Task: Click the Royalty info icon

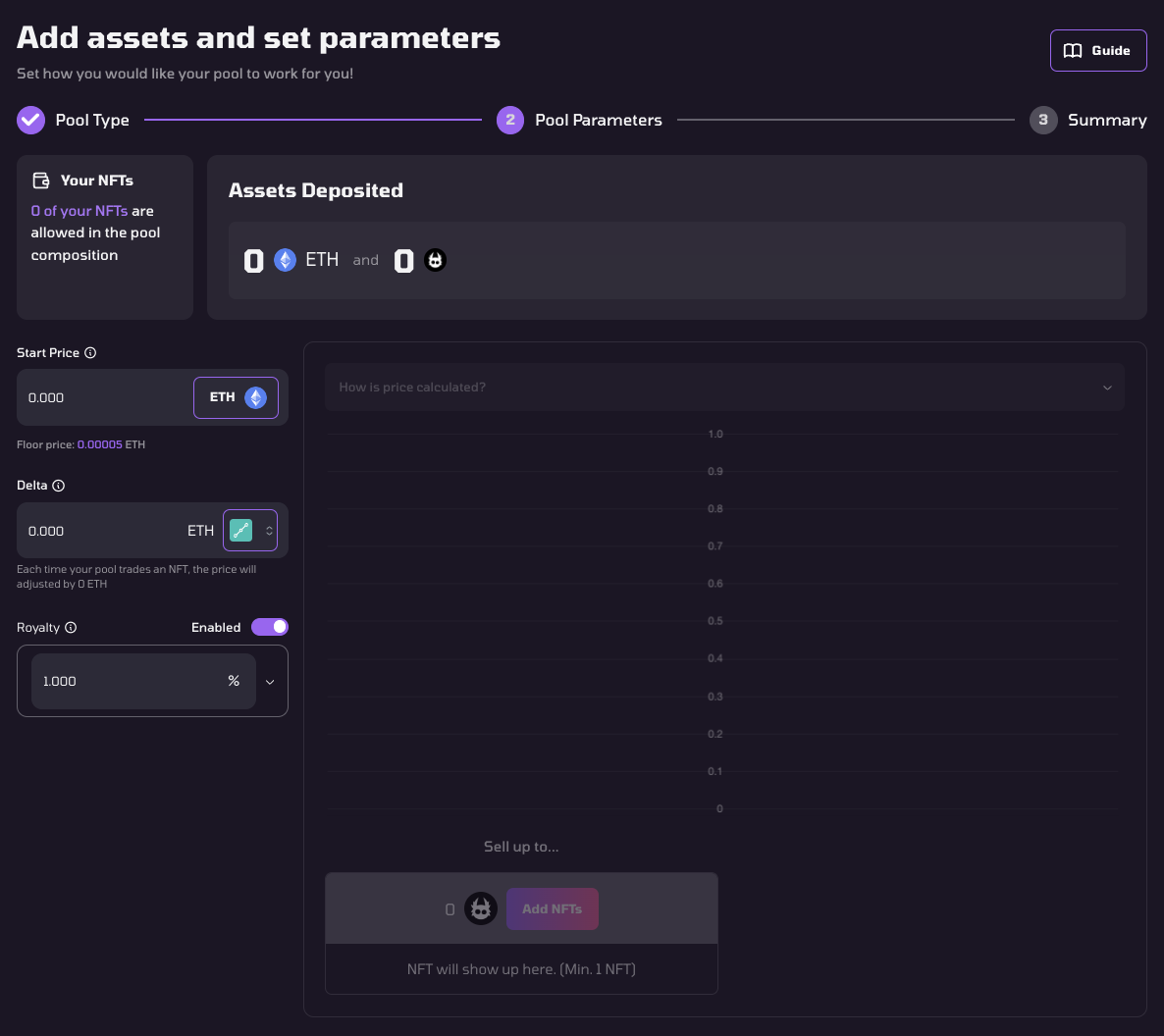Action: pos(71,628)
